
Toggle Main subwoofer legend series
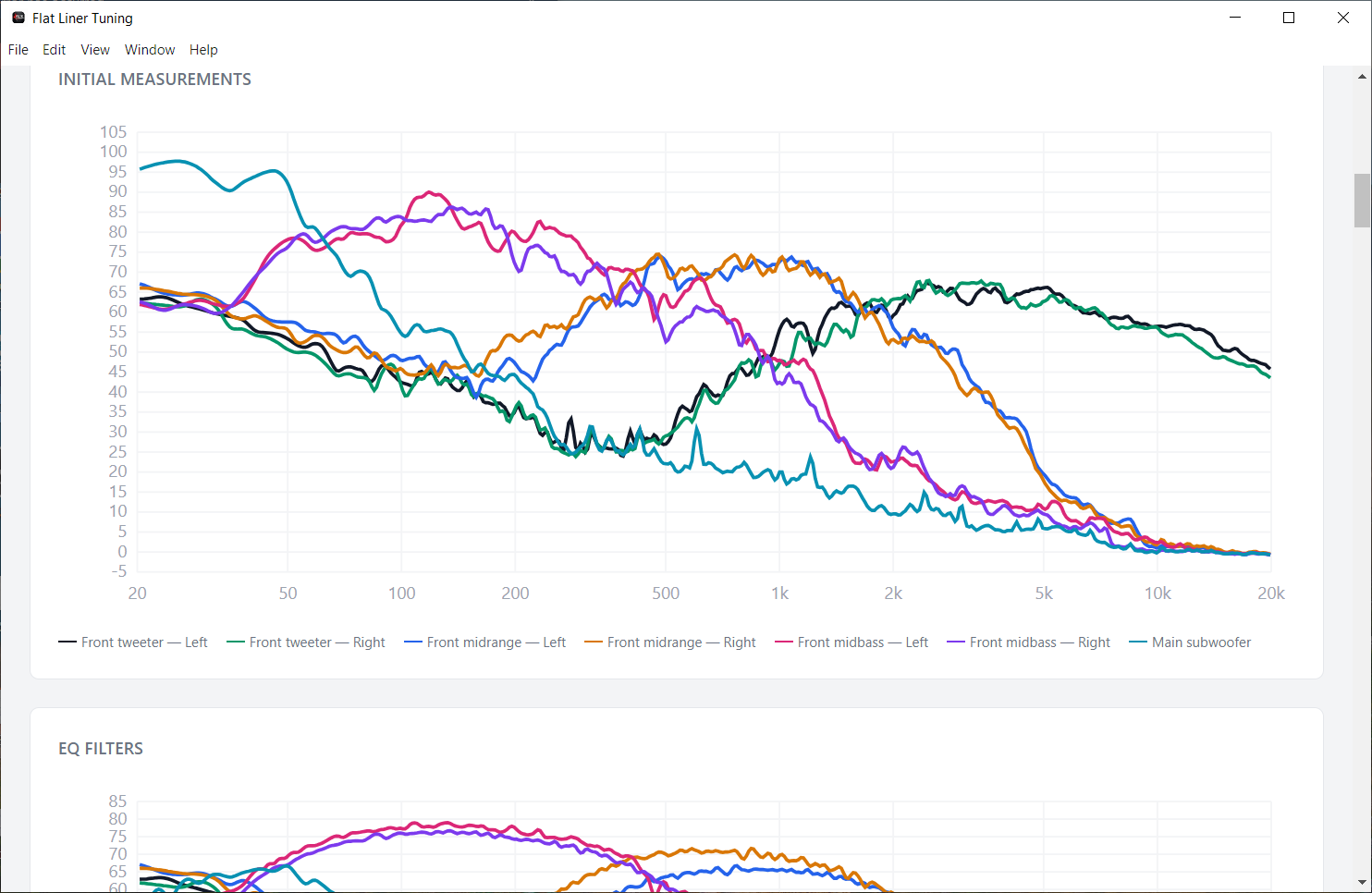tap(1190, 642)
